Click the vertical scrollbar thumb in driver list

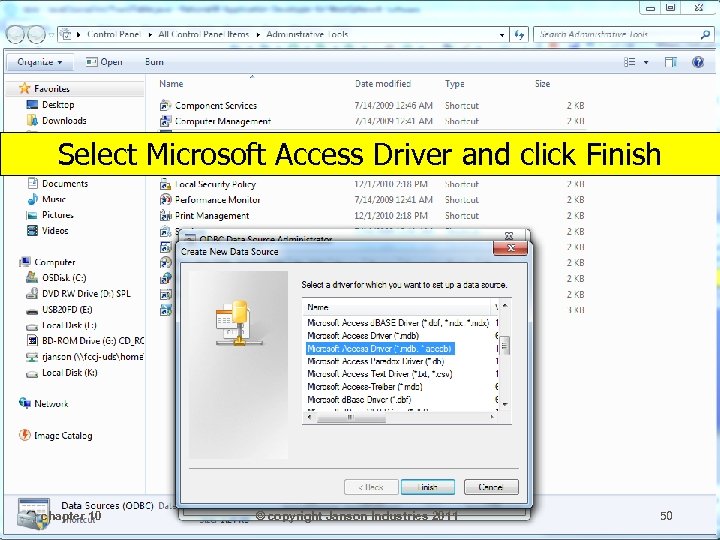[x=505, y=346]
